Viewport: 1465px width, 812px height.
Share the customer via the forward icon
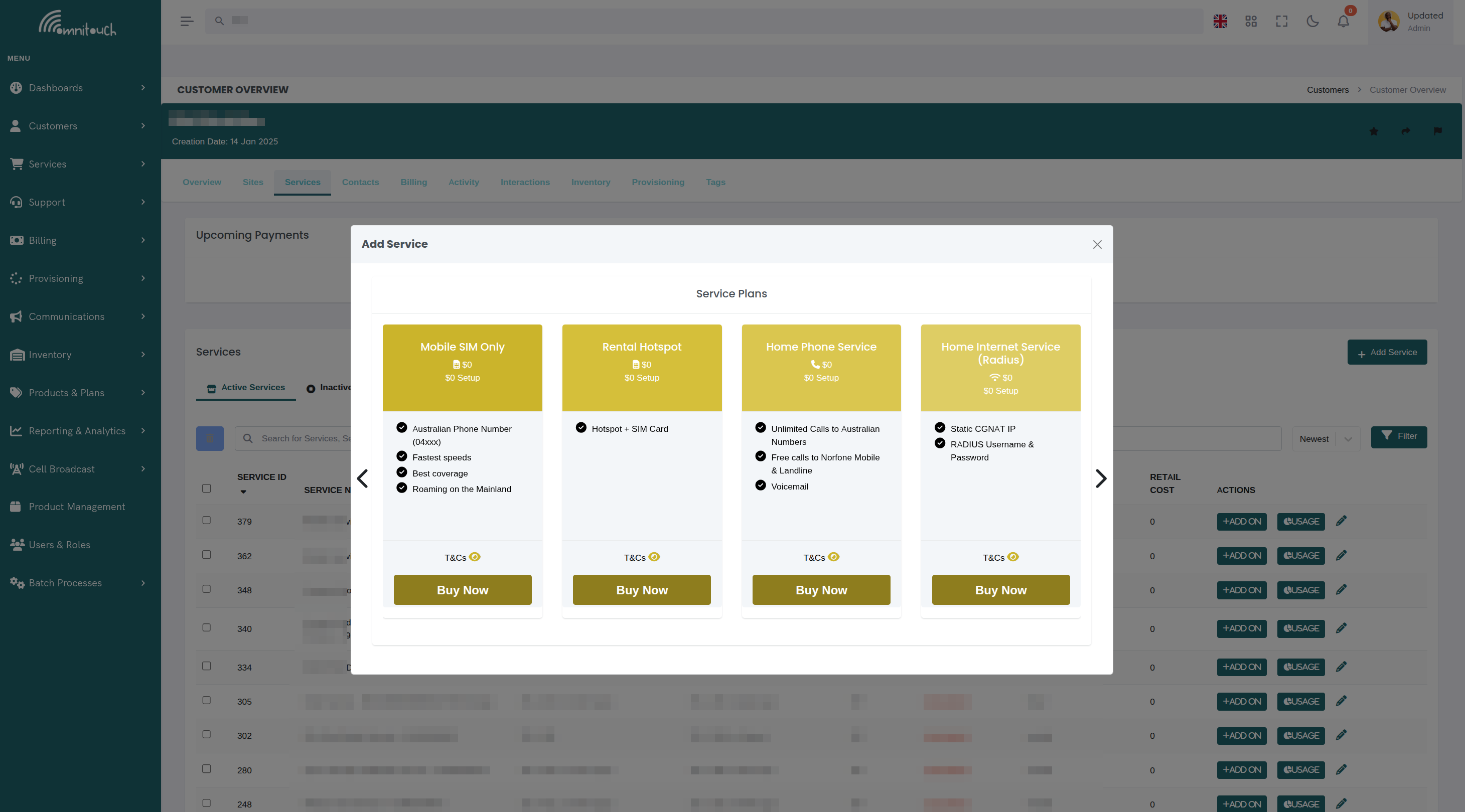click(1406, 131)
